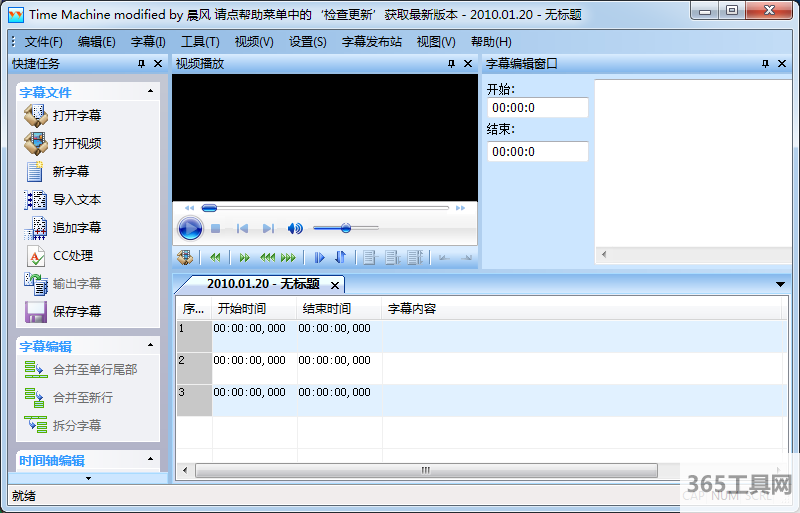Screen dimensions: 800x513
Task: Close the 快捷任务 panel
Action: [158, 64]
